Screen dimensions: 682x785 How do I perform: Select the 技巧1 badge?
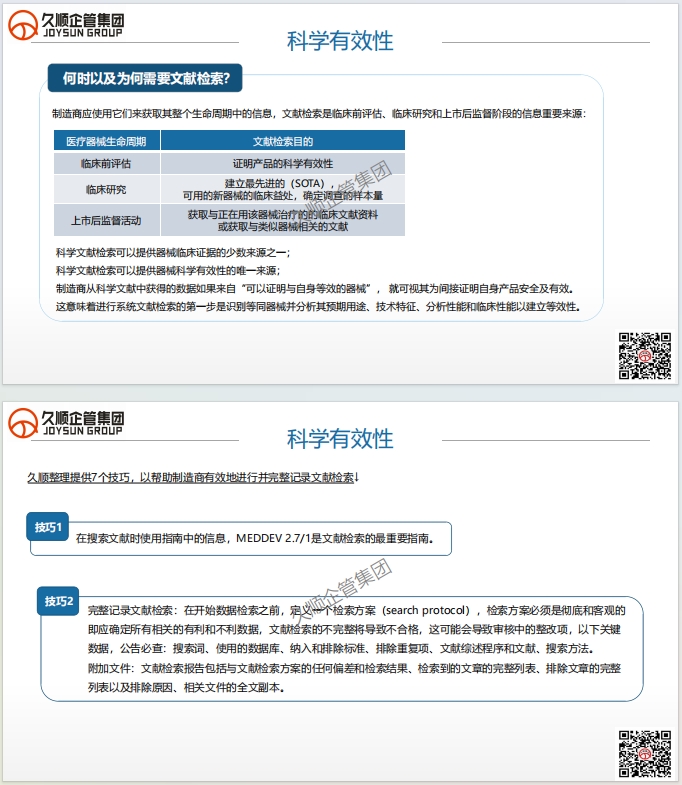(48, 527)
